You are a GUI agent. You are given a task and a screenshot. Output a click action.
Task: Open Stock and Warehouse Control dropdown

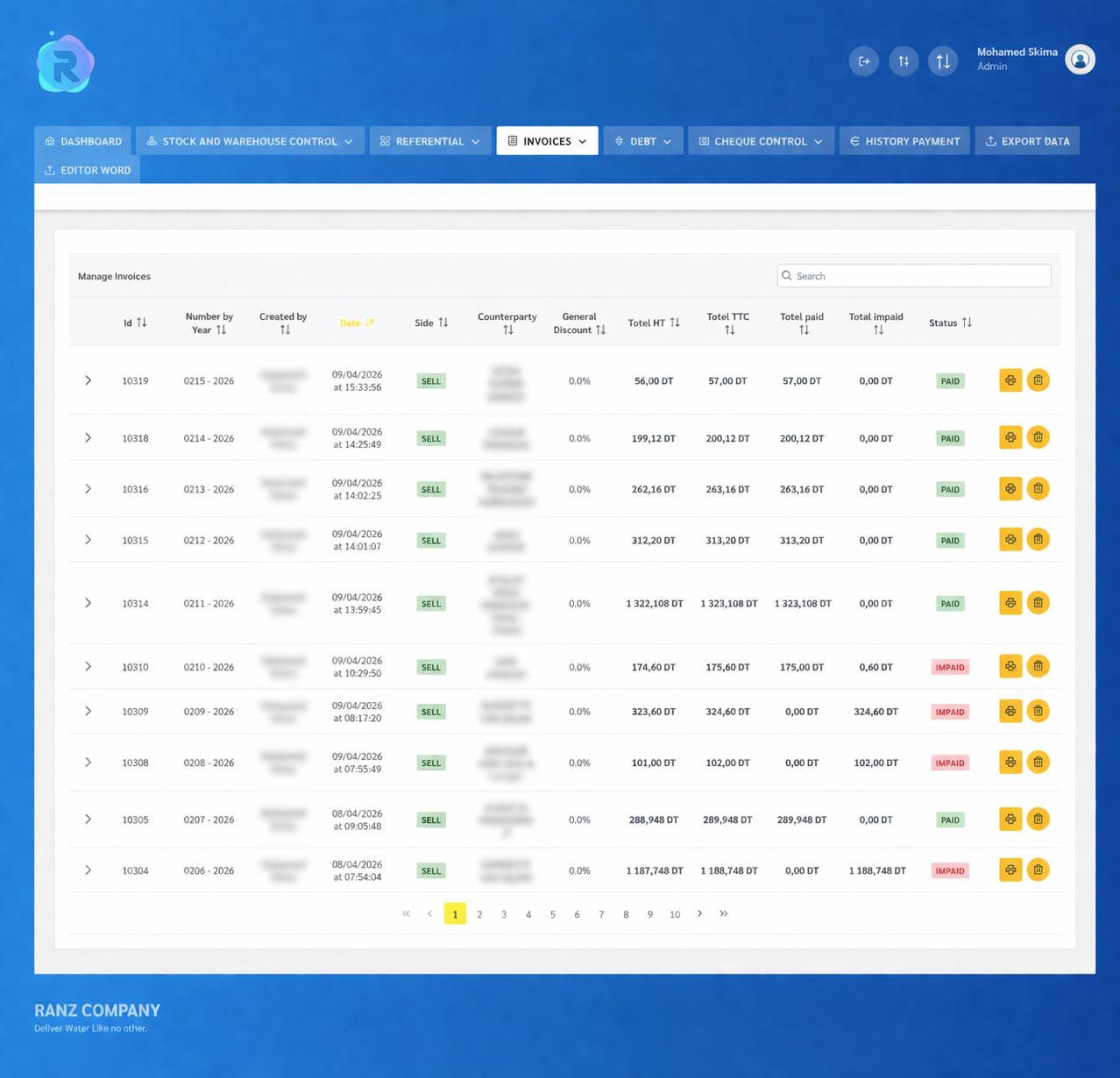pyautogui.click(x=250, y=141)
